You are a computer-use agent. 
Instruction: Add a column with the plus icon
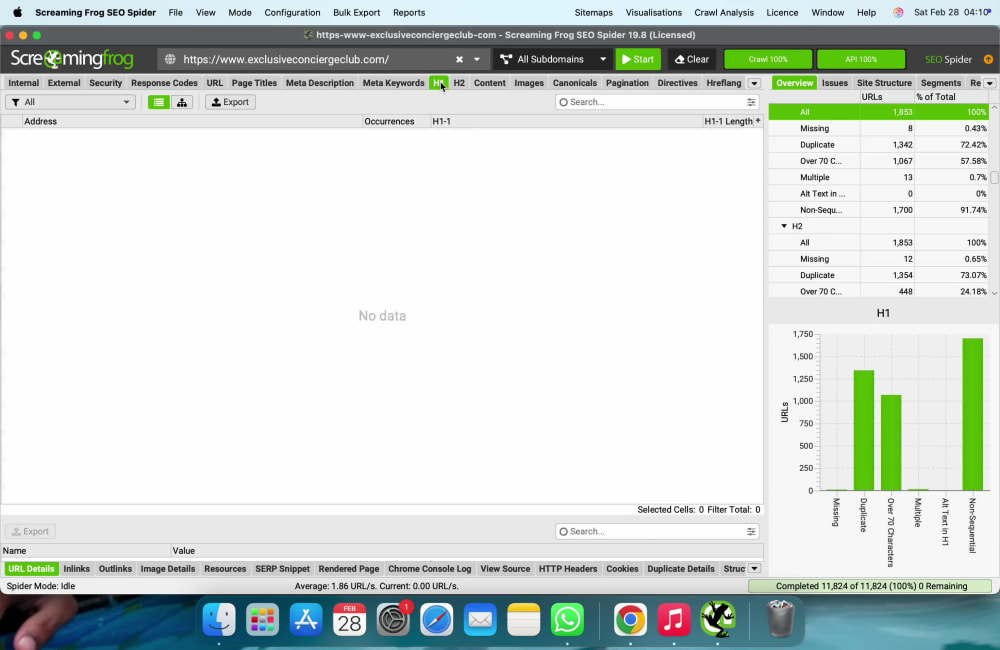[x=758, y=121]
